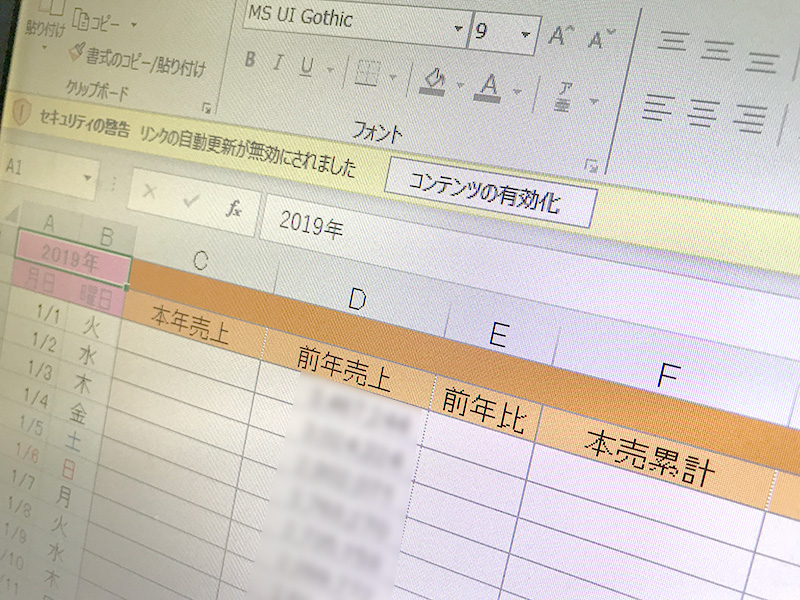This screenshot has height=600, width=800.
Task: Toggle center text alignment
Action: (x=703, y=113)
